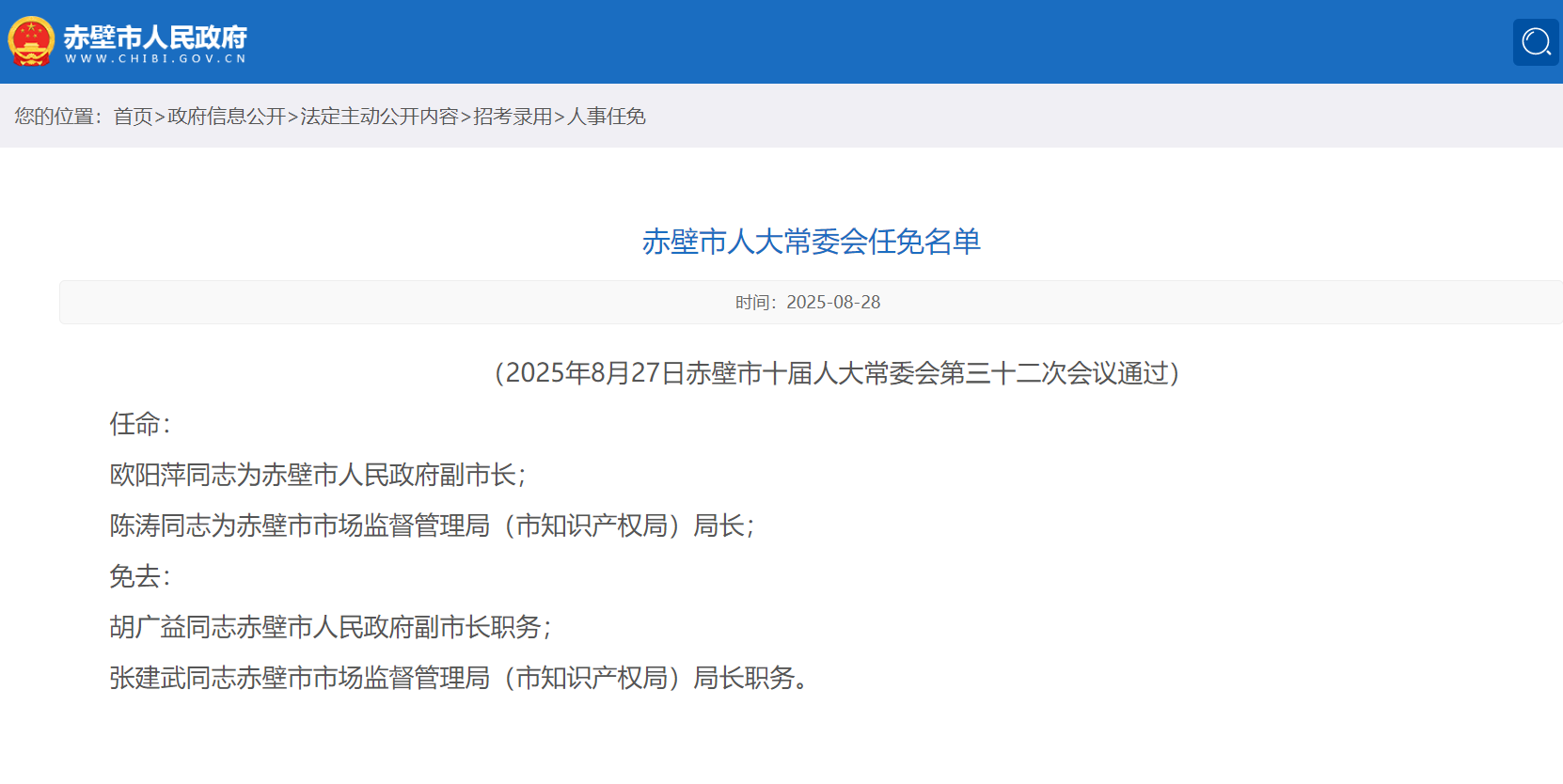
Task: Select line about 陈涛同志
Action: coord(433,525)
